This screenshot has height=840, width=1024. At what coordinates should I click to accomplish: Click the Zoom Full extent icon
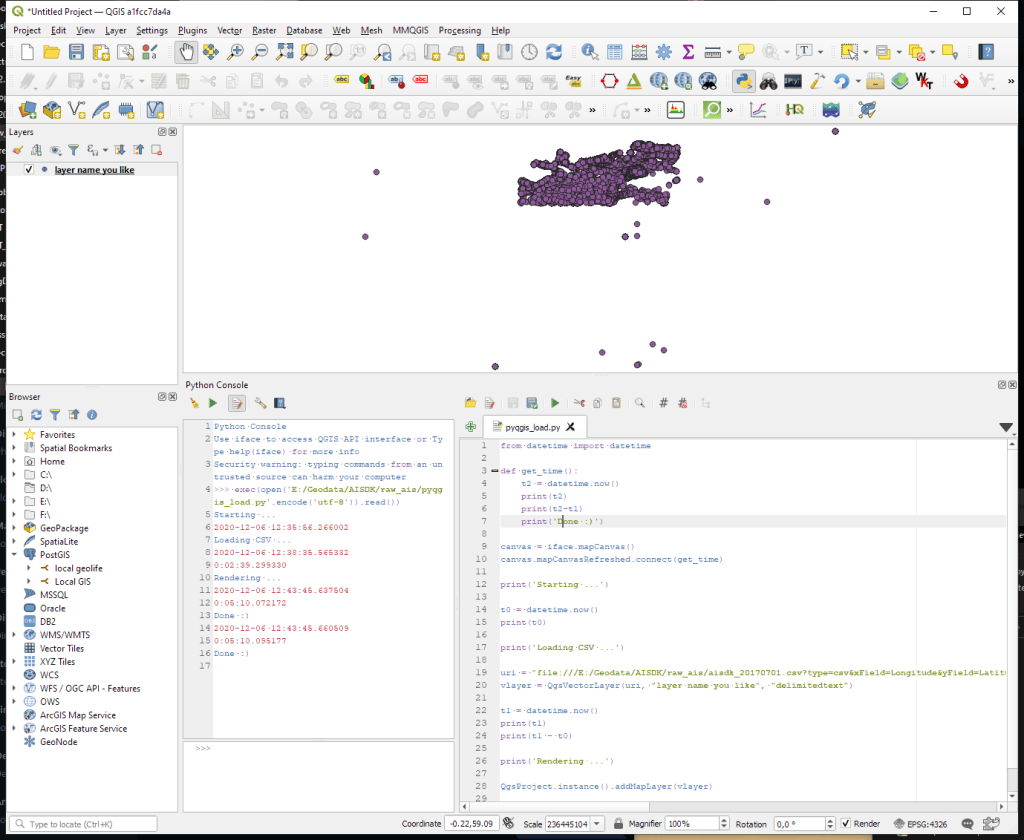pyautogui.click(x=285, y=52)
